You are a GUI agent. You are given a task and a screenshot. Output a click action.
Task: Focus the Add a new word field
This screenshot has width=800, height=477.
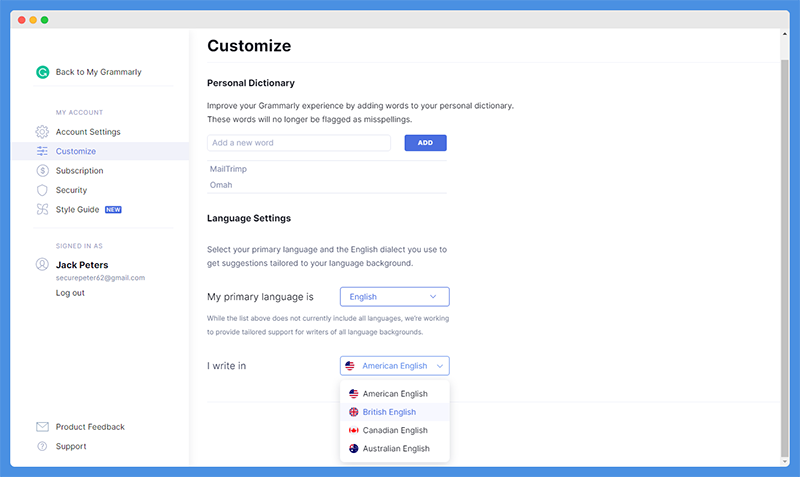[x=298, y=143]
